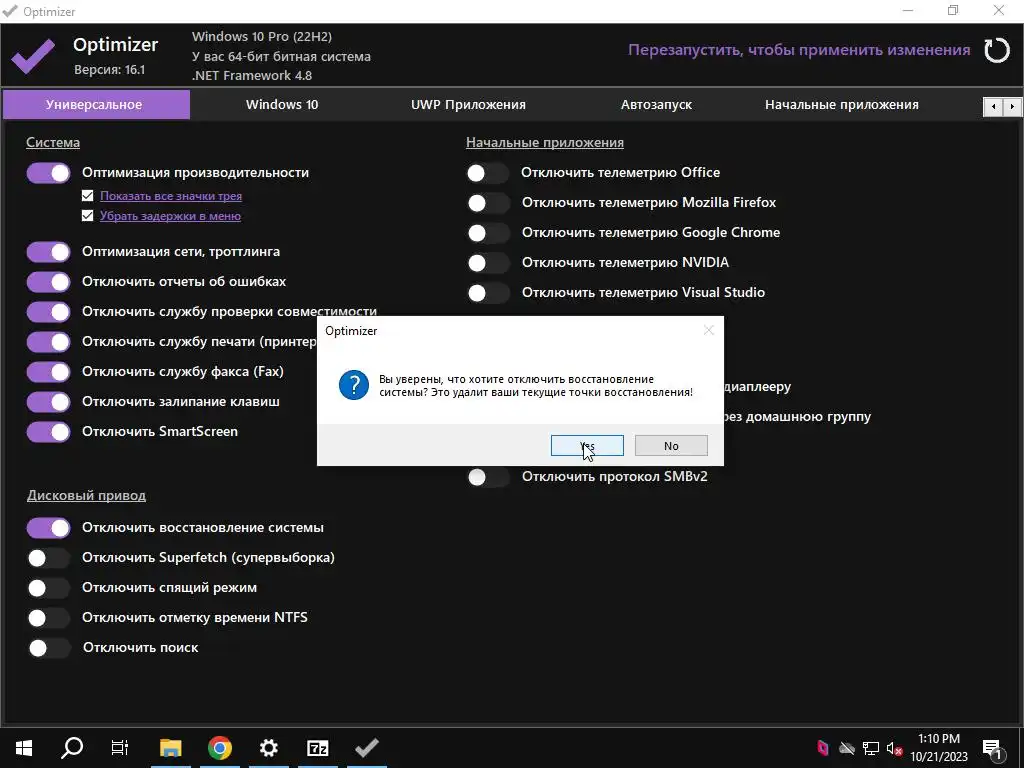The width and height of the screenshot is (1024, 768).
Task: Click the purple tray icon
Action: tap(823, 748)
